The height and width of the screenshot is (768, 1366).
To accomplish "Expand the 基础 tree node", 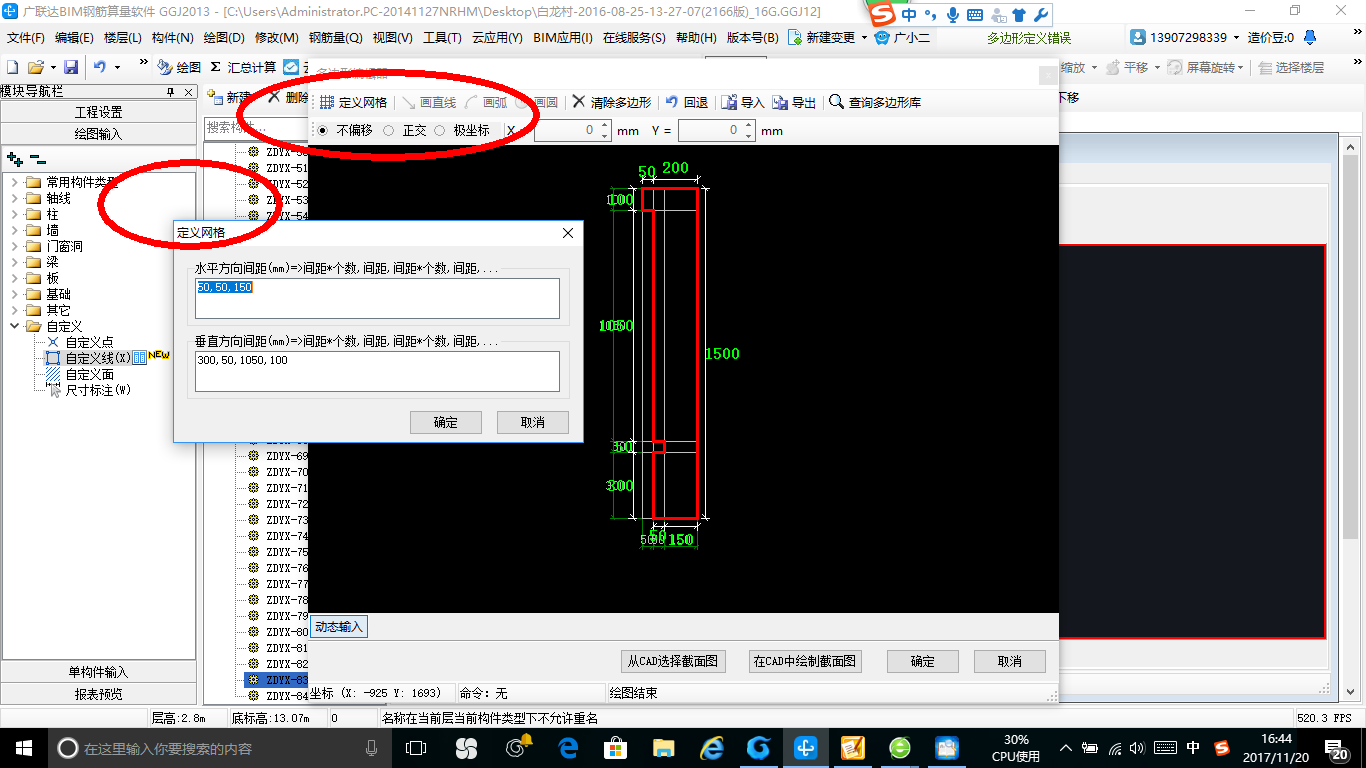I will click(x=14, y=294).
